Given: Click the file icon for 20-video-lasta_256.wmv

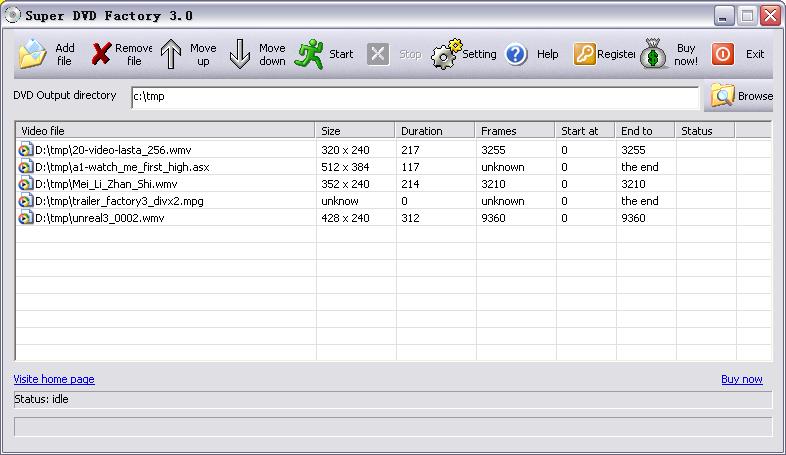Looking at the screenshot, I should coord(25,150).
